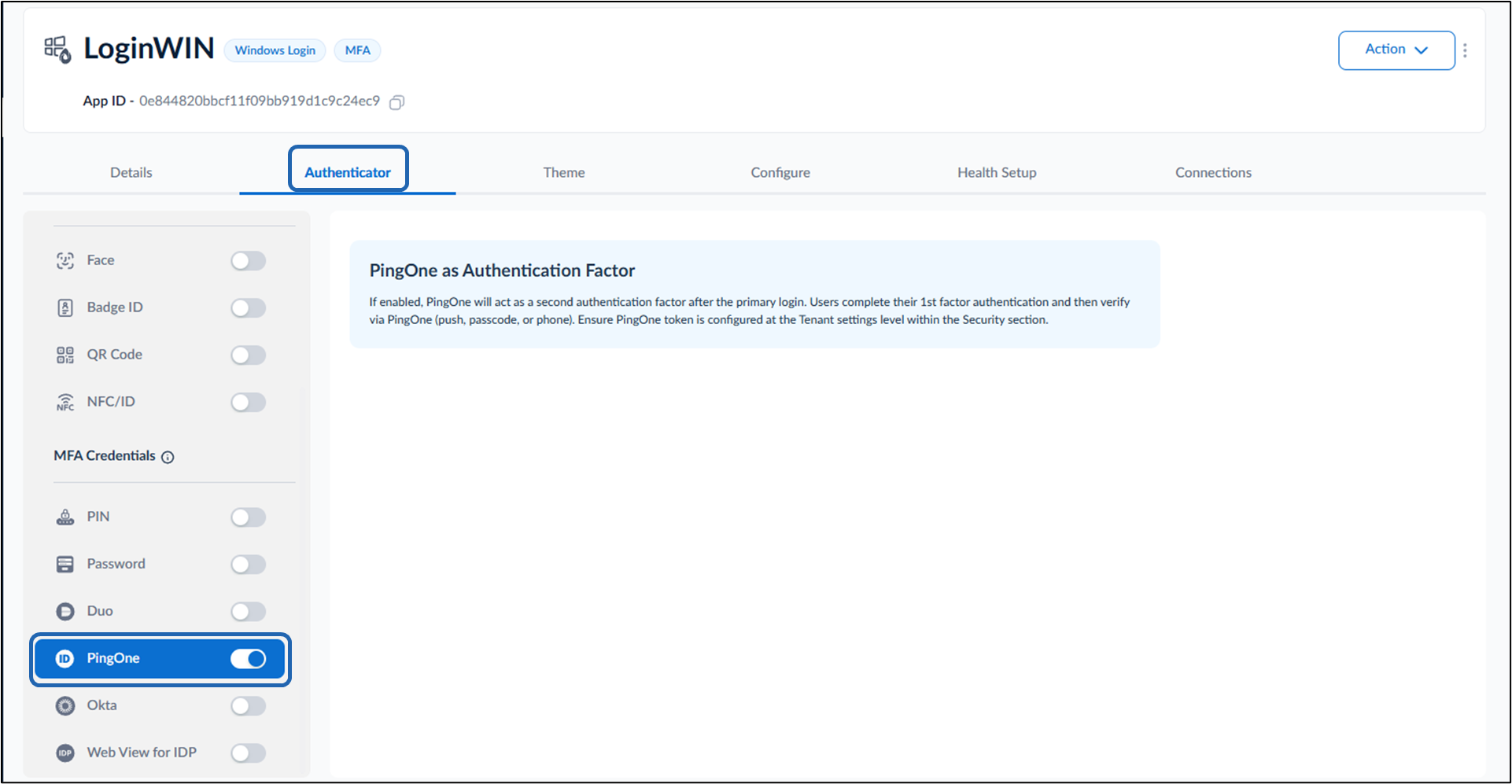Enable the Badge ID toggle
This screenshot has width=1512, height=784.
point(249,307)
